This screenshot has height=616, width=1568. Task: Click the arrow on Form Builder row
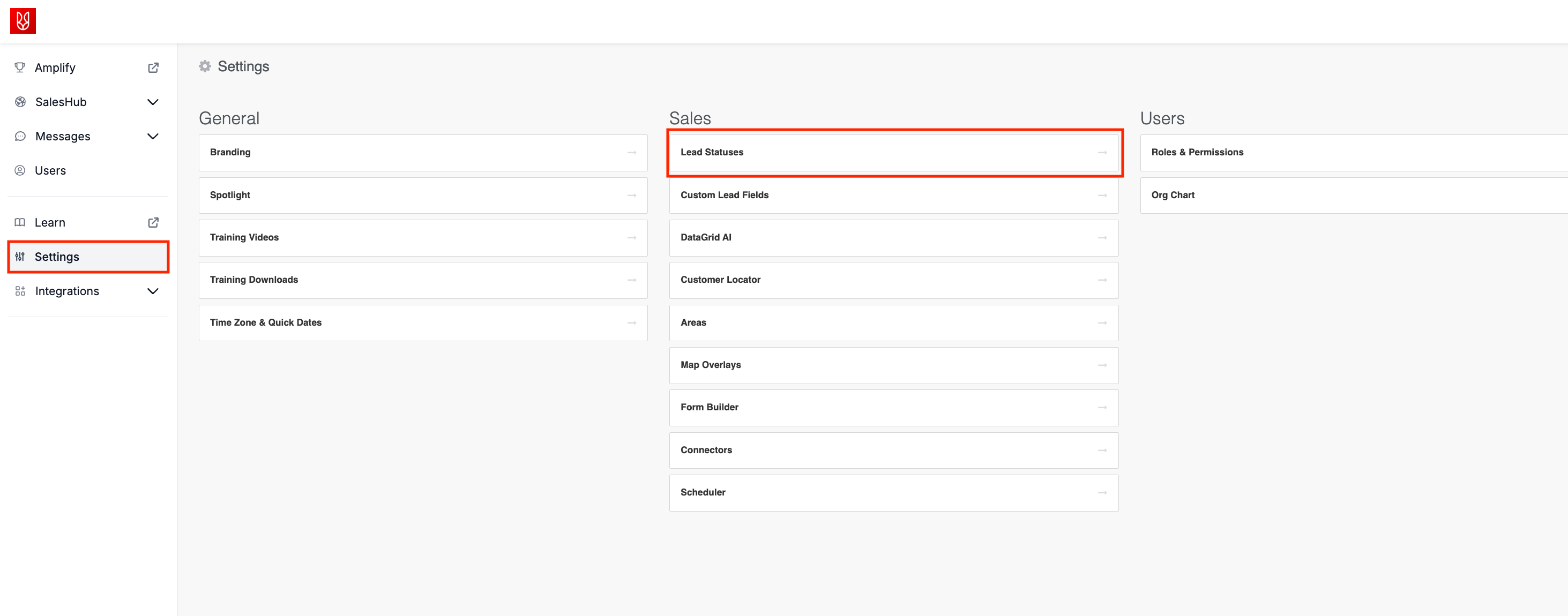(1102, 407)
